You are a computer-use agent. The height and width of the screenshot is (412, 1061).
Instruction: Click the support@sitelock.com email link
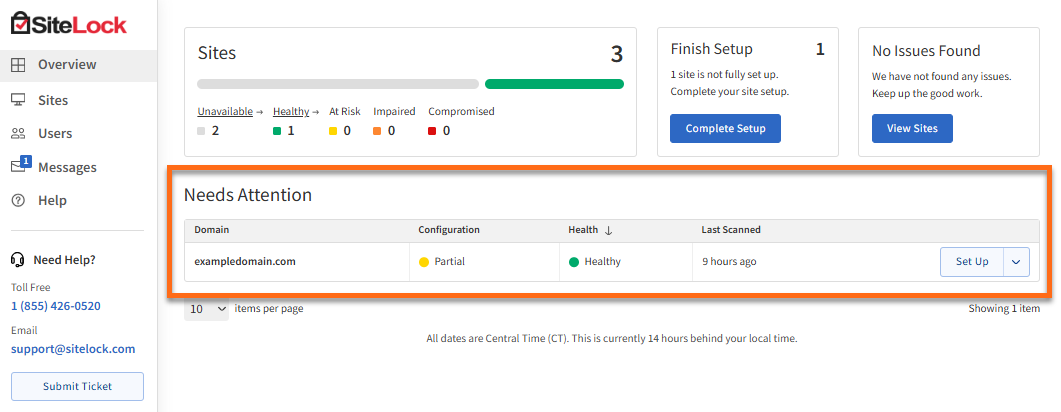tap(73, 349)
